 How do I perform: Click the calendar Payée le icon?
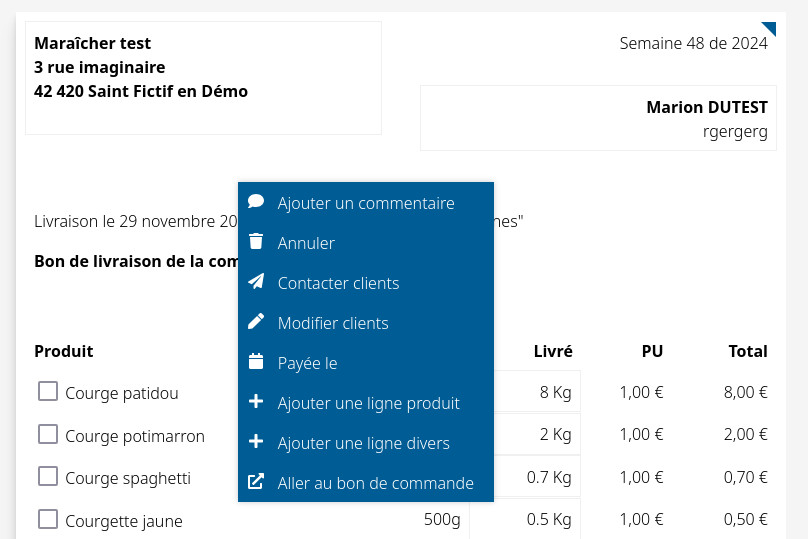pos(256,362)
